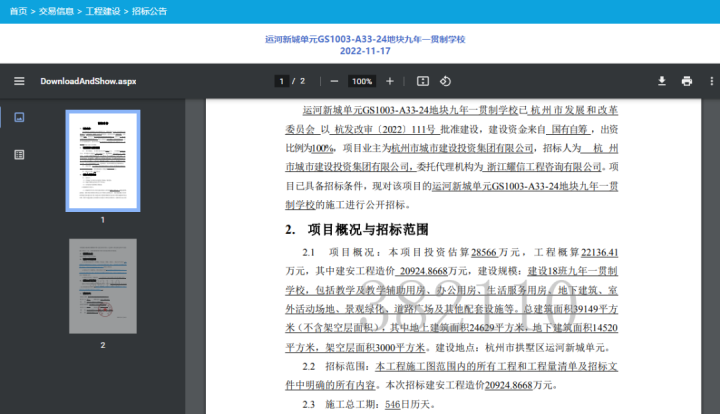The width and height of the screenshot is (720, 414).
Task: Zoom out with the minus icon
Action: click(334, 81)
